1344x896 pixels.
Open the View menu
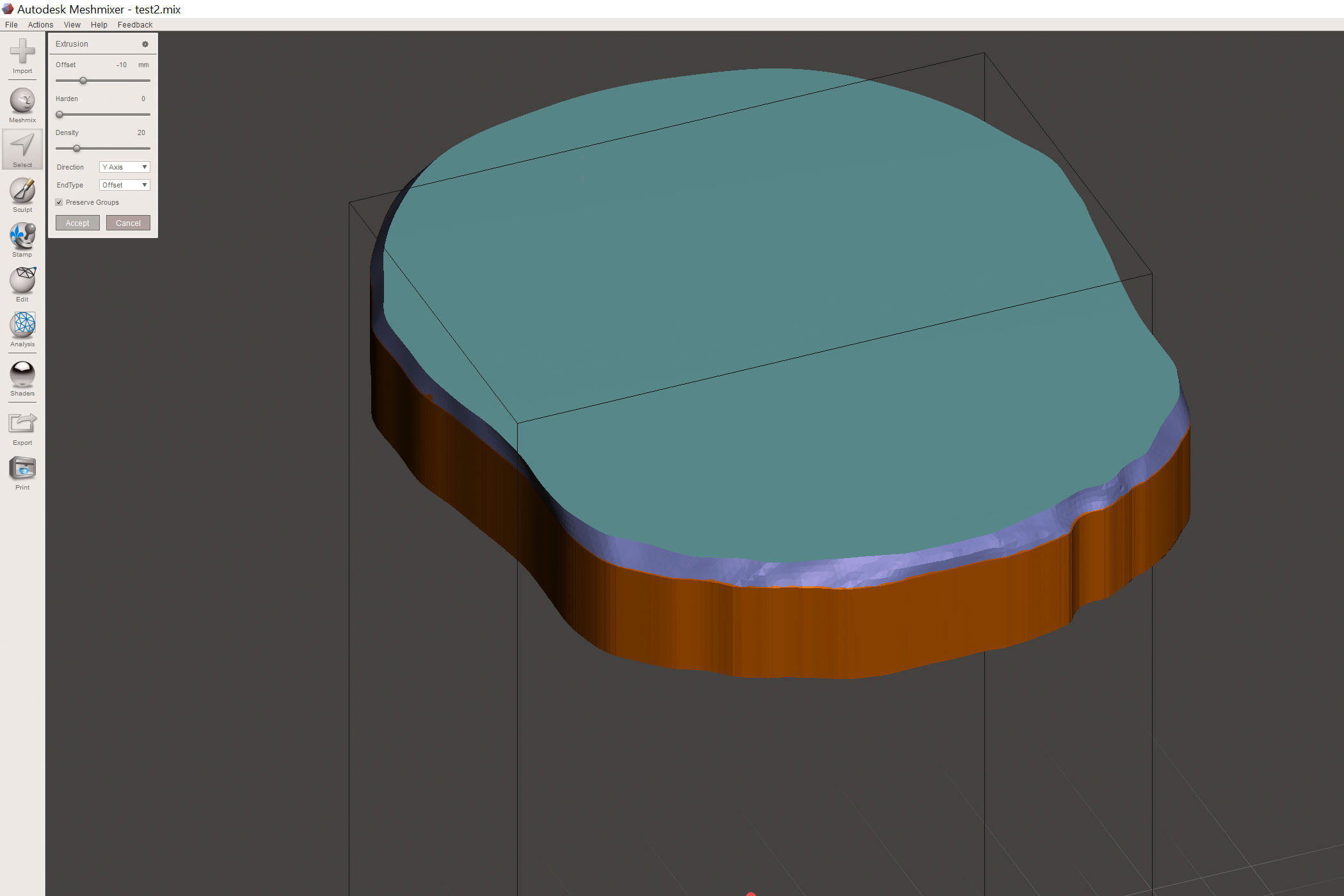coord(72,25)
